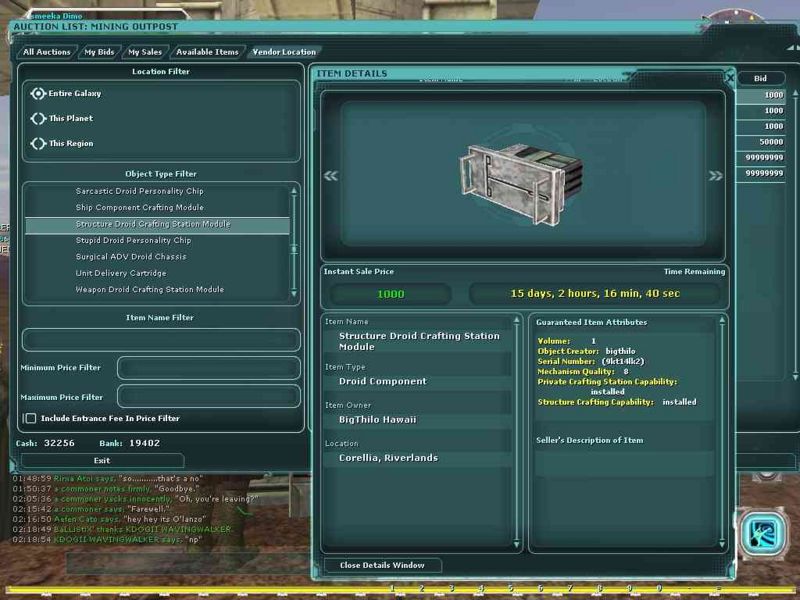The height and width of the screenshot is (600, 800).
Task: Select the This Planet location filter
Action: tap(38, 118)
